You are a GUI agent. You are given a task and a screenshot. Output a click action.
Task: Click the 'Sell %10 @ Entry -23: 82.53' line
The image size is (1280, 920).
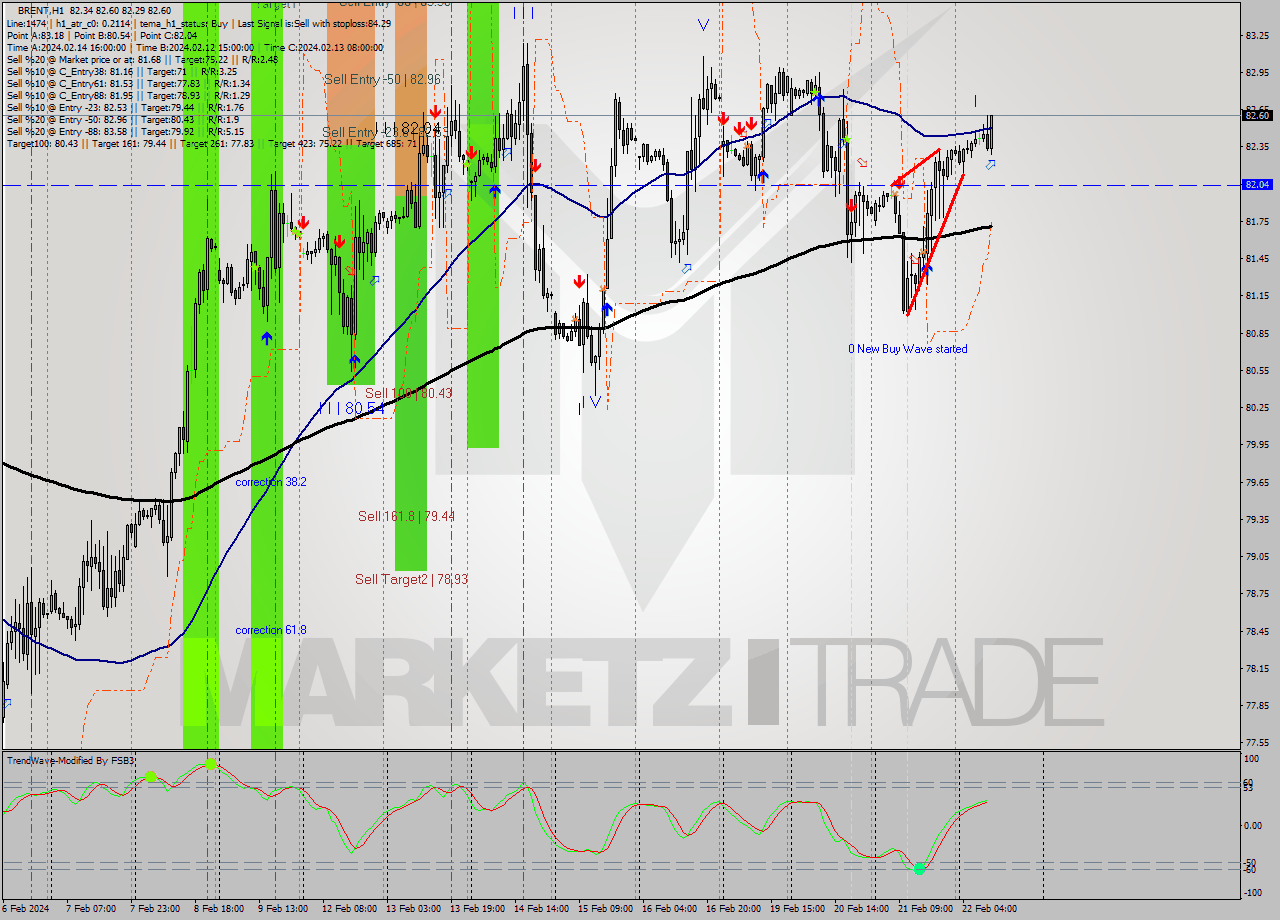[125, 107]
